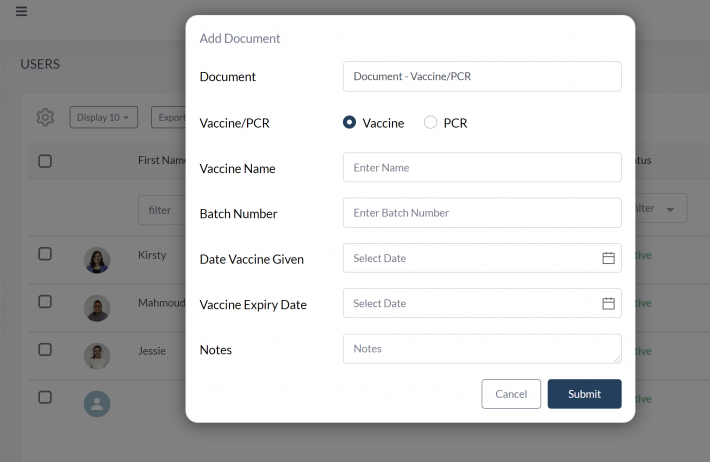Select the PCR radio button
Image resolution: width=710 pixels, height=462 pixels.
[430, 122]
